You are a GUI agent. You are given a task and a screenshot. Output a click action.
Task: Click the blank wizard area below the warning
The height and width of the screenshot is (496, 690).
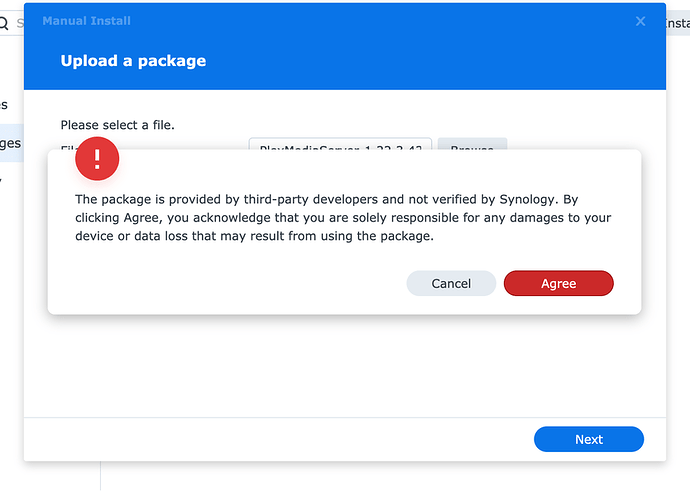coord(345,365)
